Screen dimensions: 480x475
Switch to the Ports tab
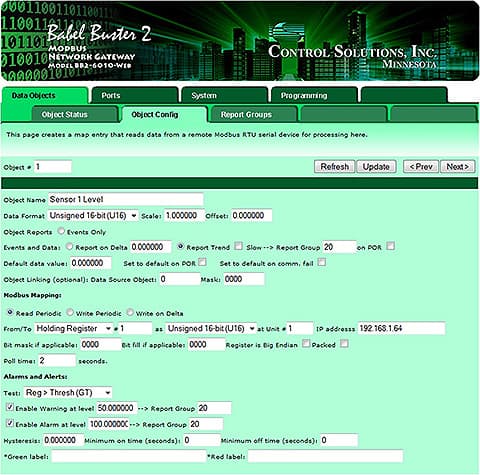point(135,96)
